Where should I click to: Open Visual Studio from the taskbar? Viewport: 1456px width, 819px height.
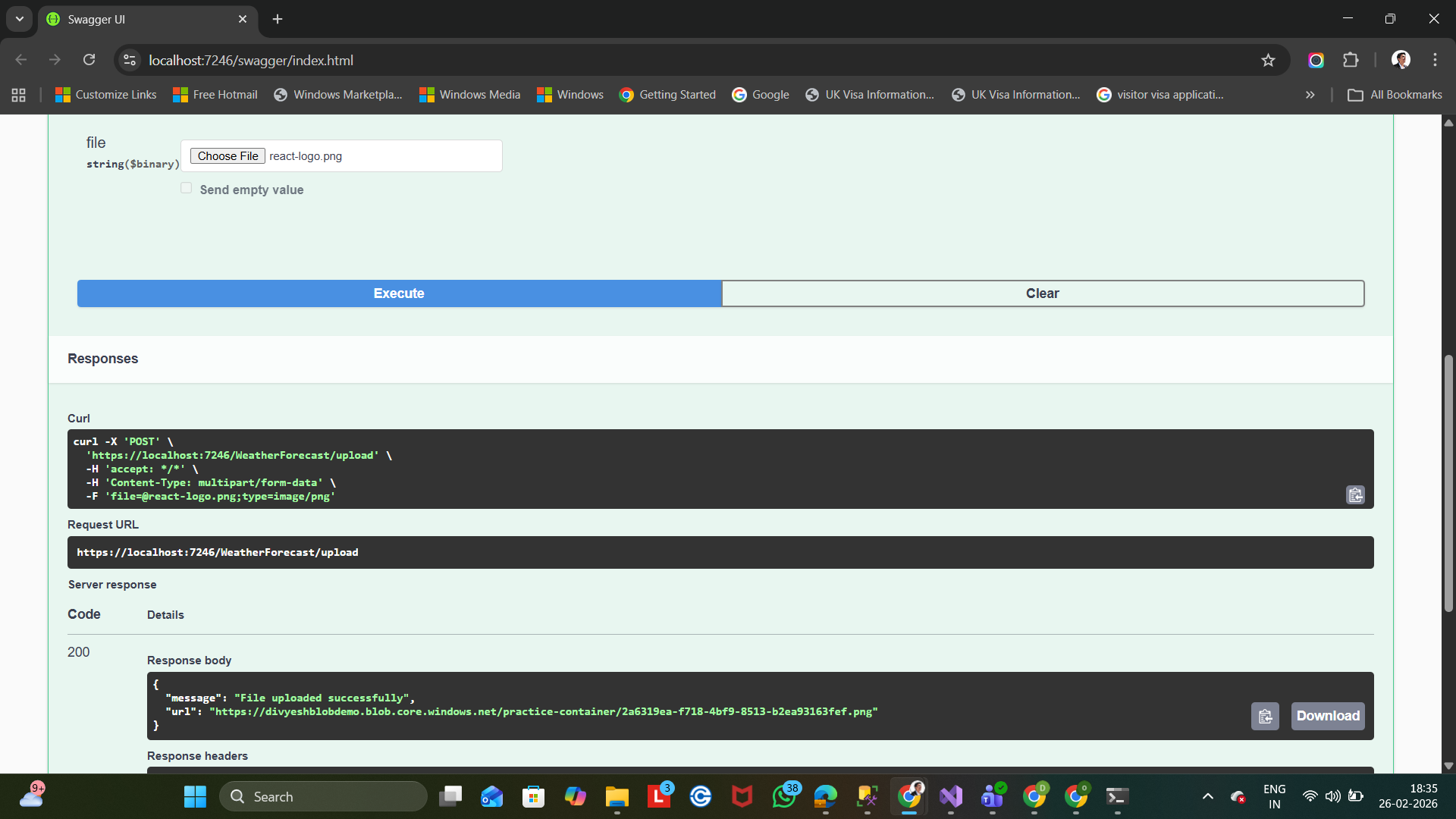[950, 796]
